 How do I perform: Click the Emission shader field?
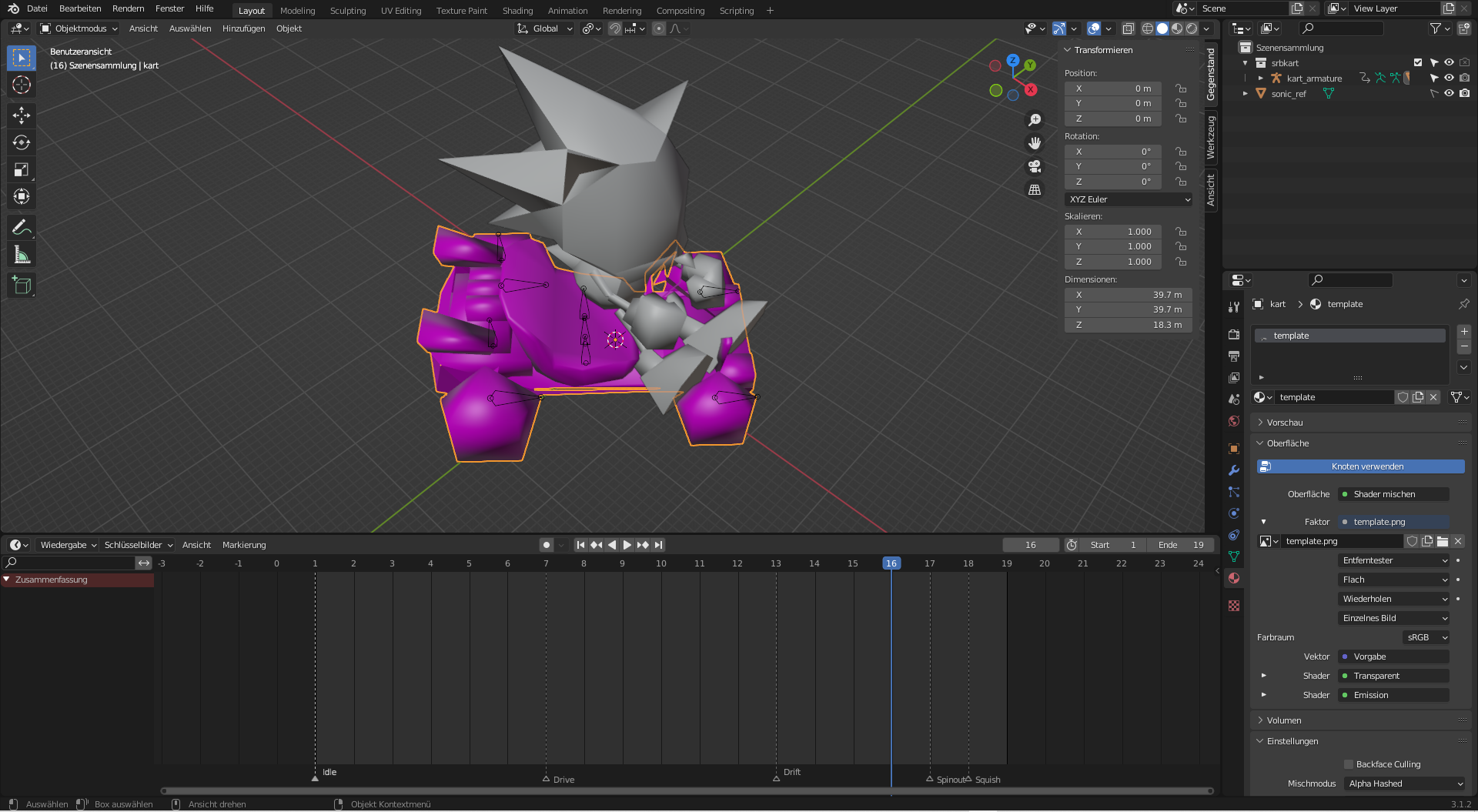coord(1394,695)
